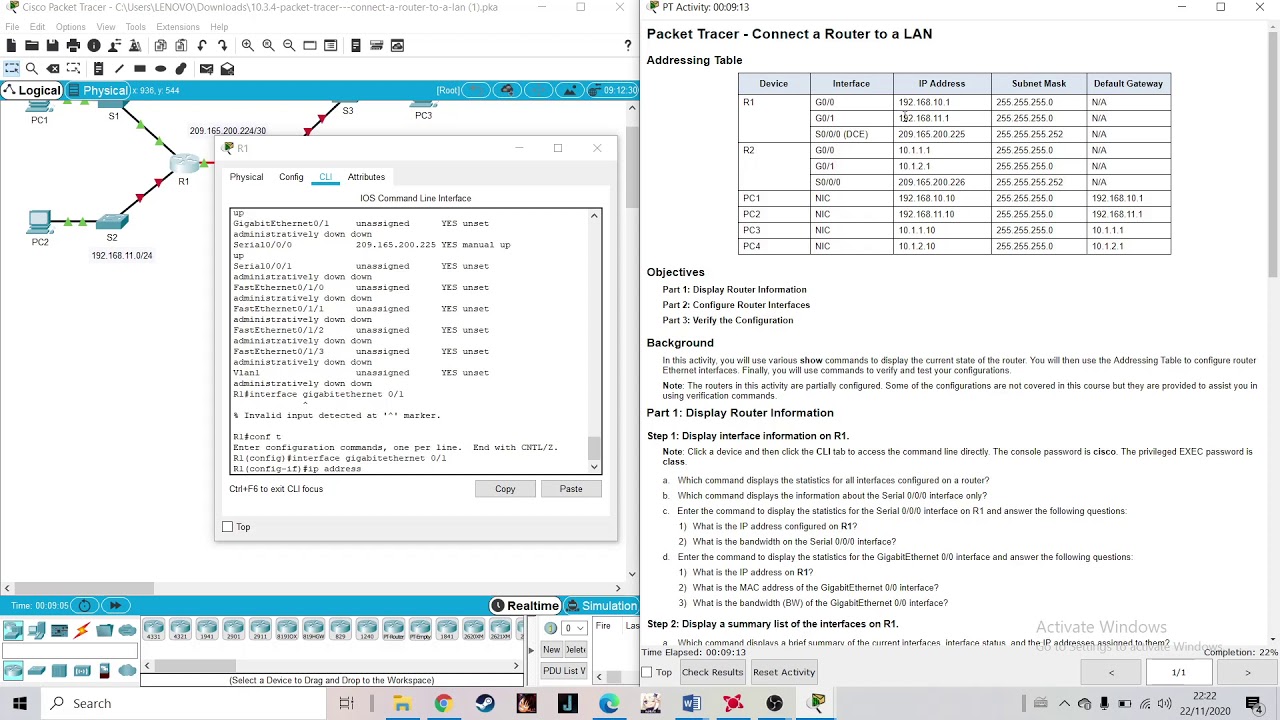Choose the Select tool icon

click(11, 68)
